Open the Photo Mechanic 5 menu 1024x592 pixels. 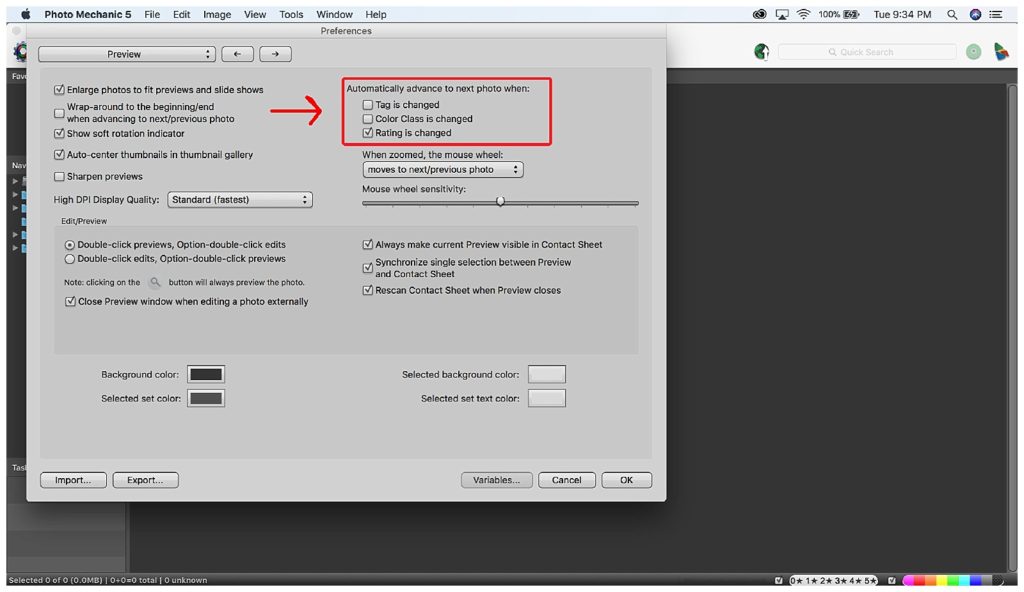(88, 14)
